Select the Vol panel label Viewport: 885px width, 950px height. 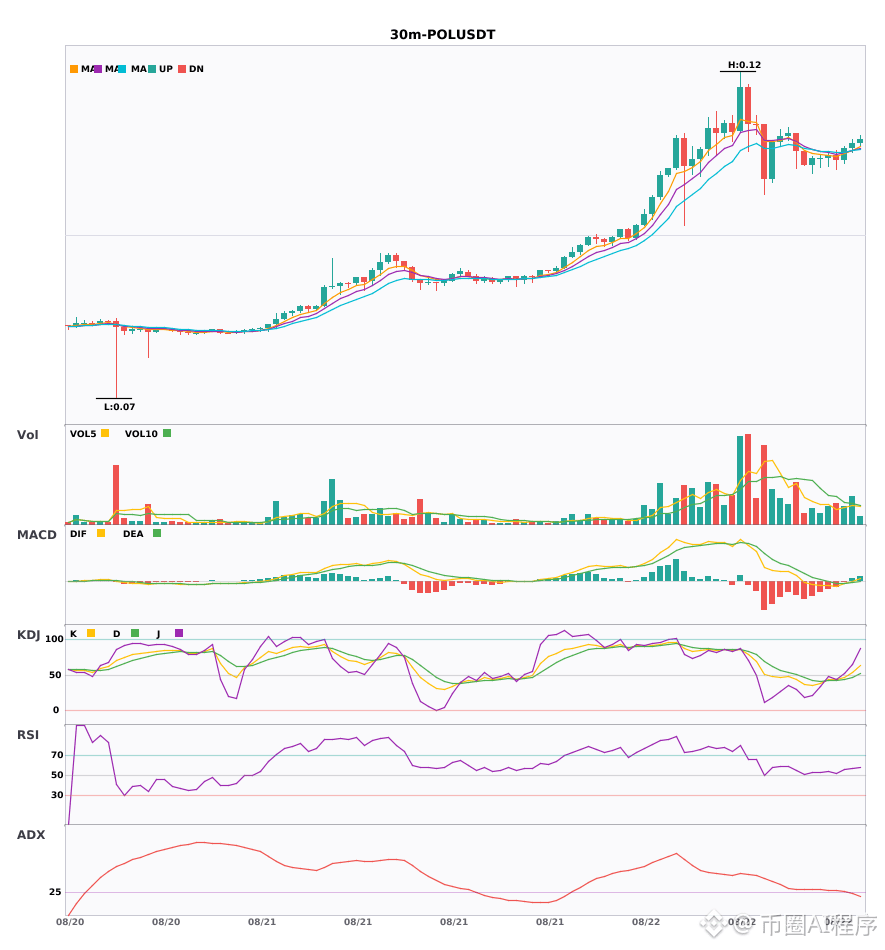27,435
